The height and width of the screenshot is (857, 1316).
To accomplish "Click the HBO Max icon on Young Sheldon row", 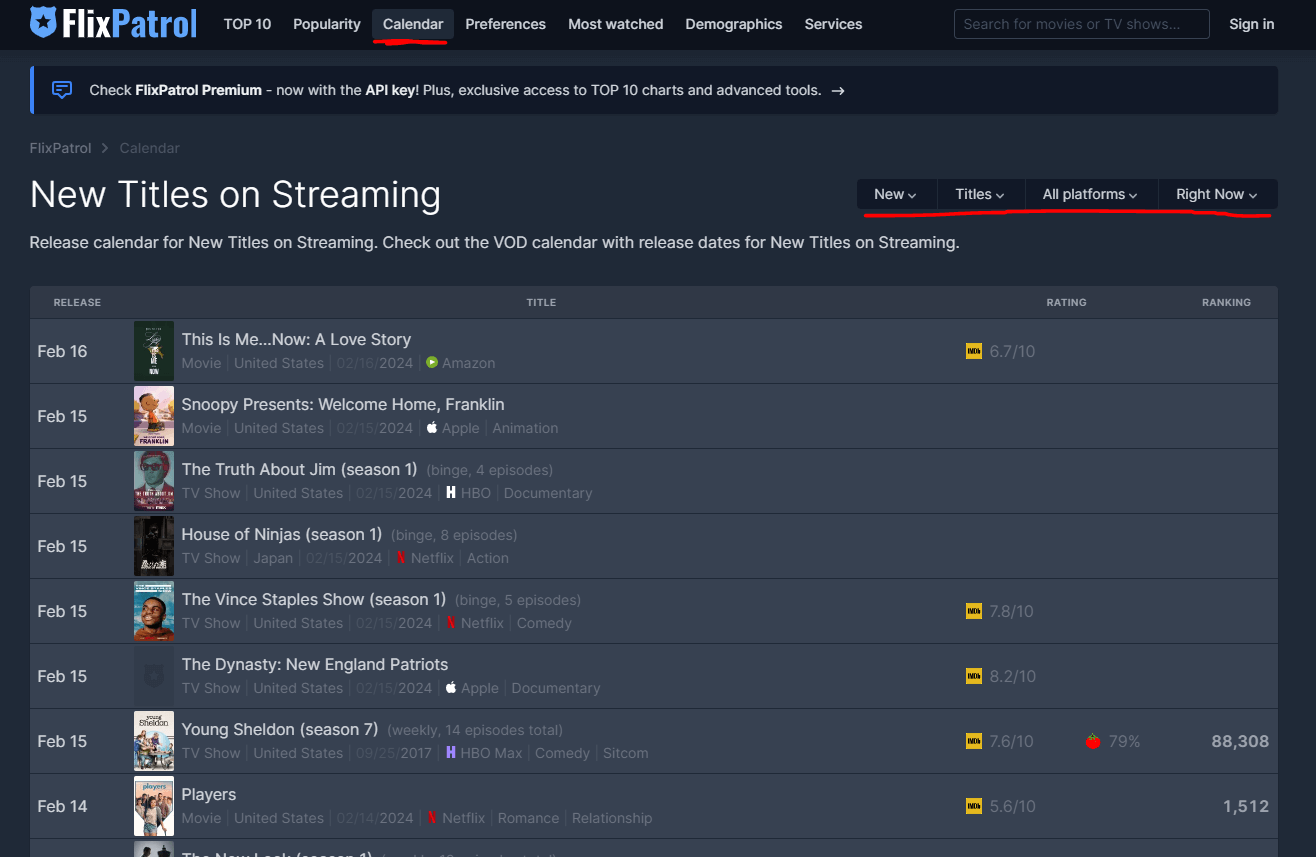I will pos(451,753).
